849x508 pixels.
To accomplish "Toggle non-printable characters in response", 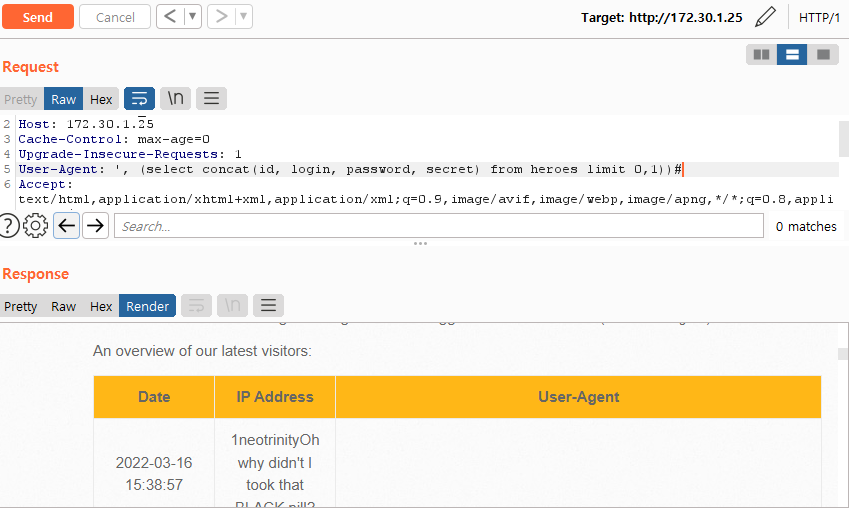I will pos(232,305).
